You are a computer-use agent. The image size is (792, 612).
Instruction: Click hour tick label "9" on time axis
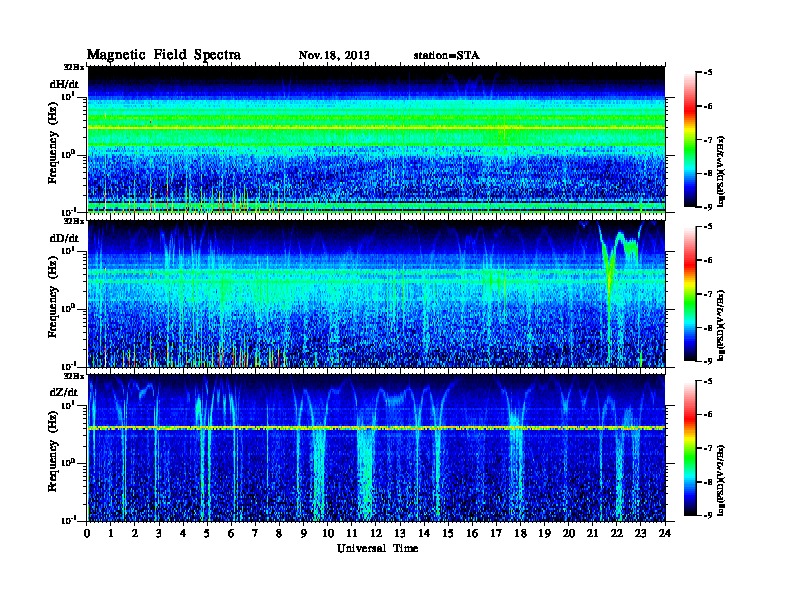(304, 533)
